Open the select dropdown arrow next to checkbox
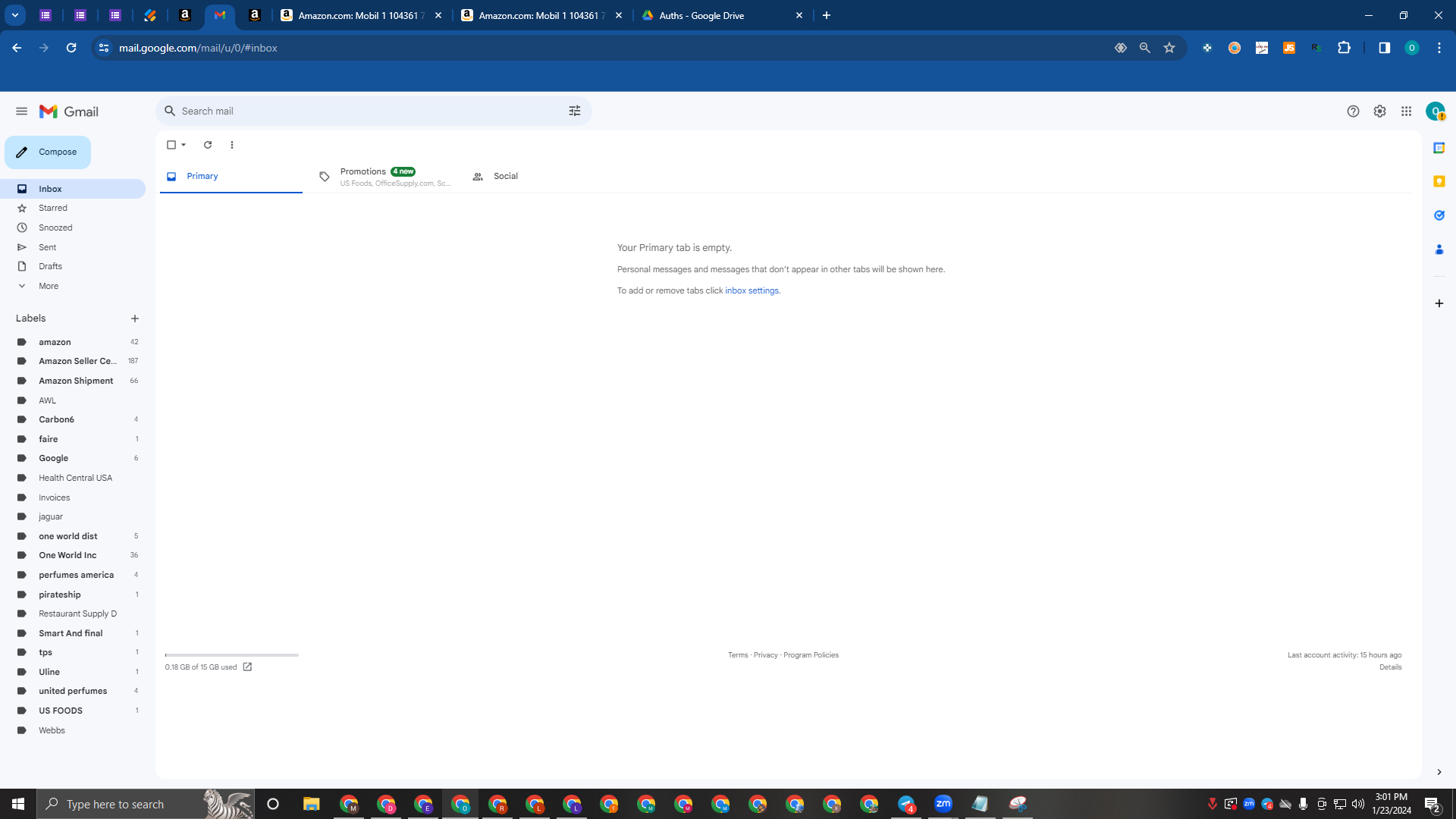Image resolution: width=1456 pixels, height=819 pixels. [x=184, y=145]
